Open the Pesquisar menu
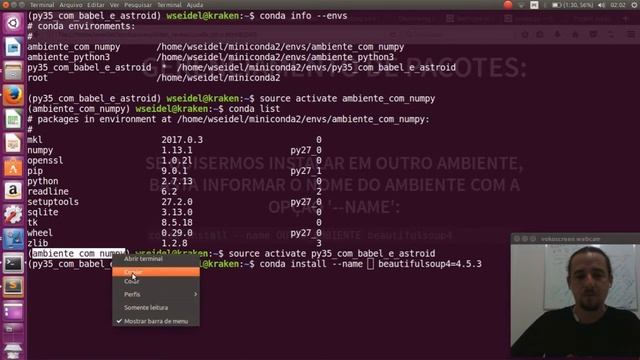The height and width of the screenshot is (360, 640). click(x=138, y=5)
